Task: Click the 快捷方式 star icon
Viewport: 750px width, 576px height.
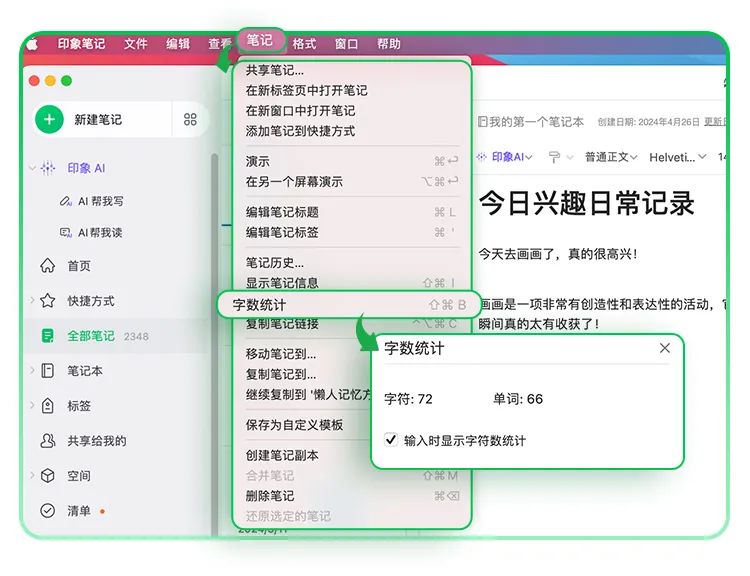Action: (47, 300)
